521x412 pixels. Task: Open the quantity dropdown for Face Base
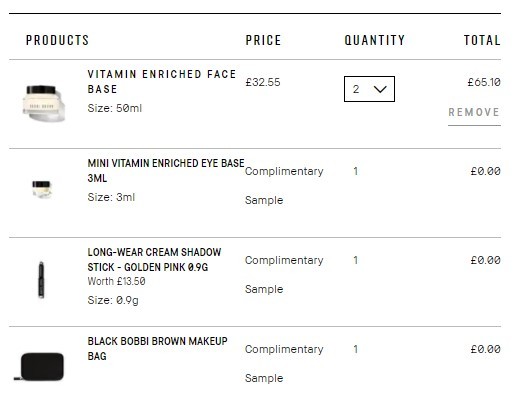click(369, 89)
